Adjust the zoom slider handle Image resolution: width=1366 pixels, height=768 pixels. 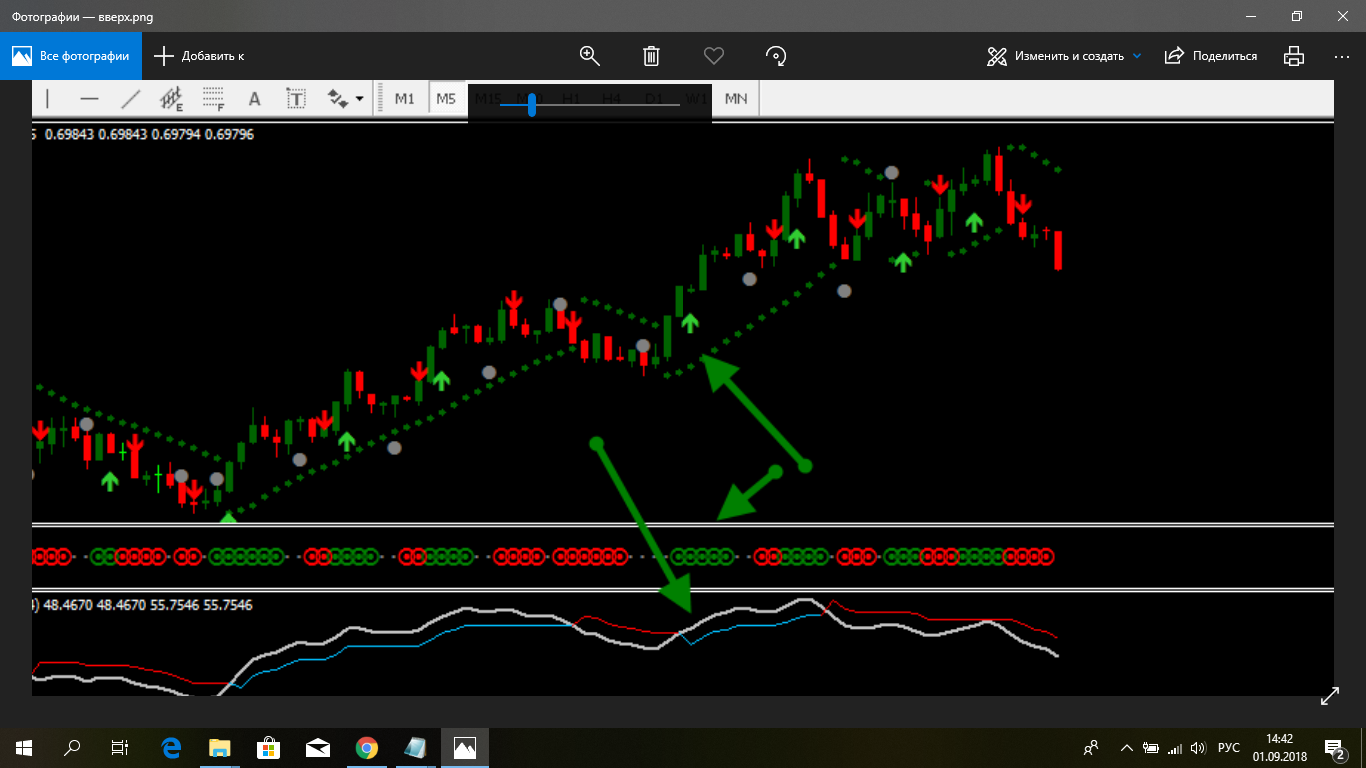pyautogui.click(x=532, y=104)
